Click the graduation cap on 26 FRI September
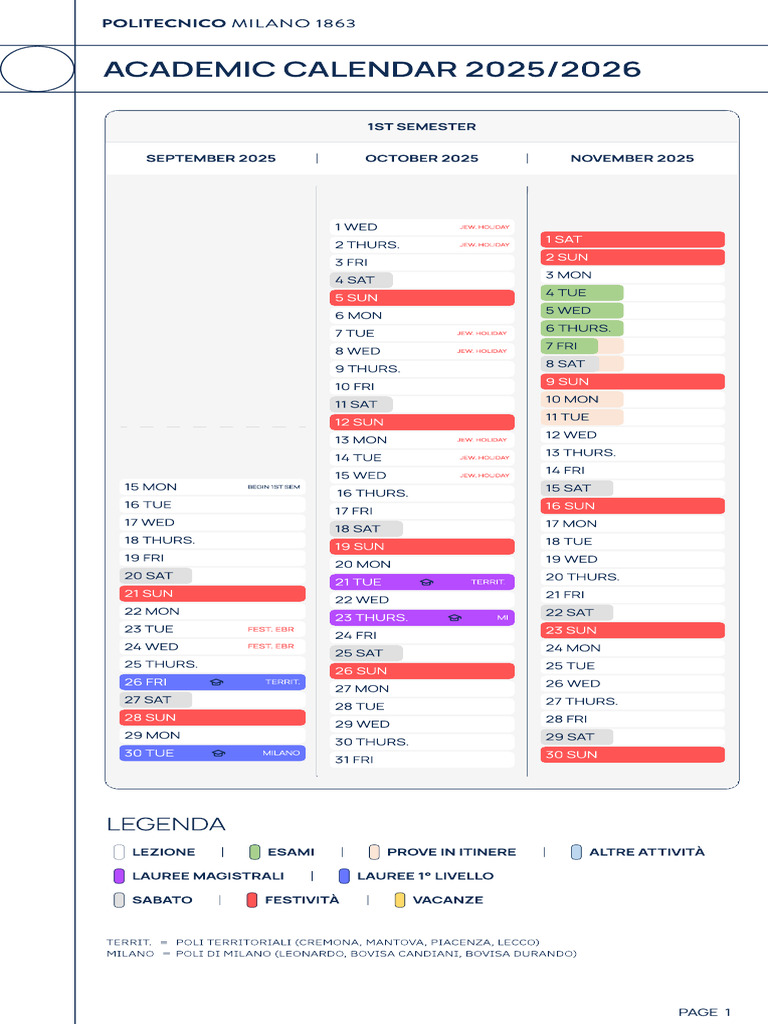Viewport: 768px width, 1024px height. [217, 682]
